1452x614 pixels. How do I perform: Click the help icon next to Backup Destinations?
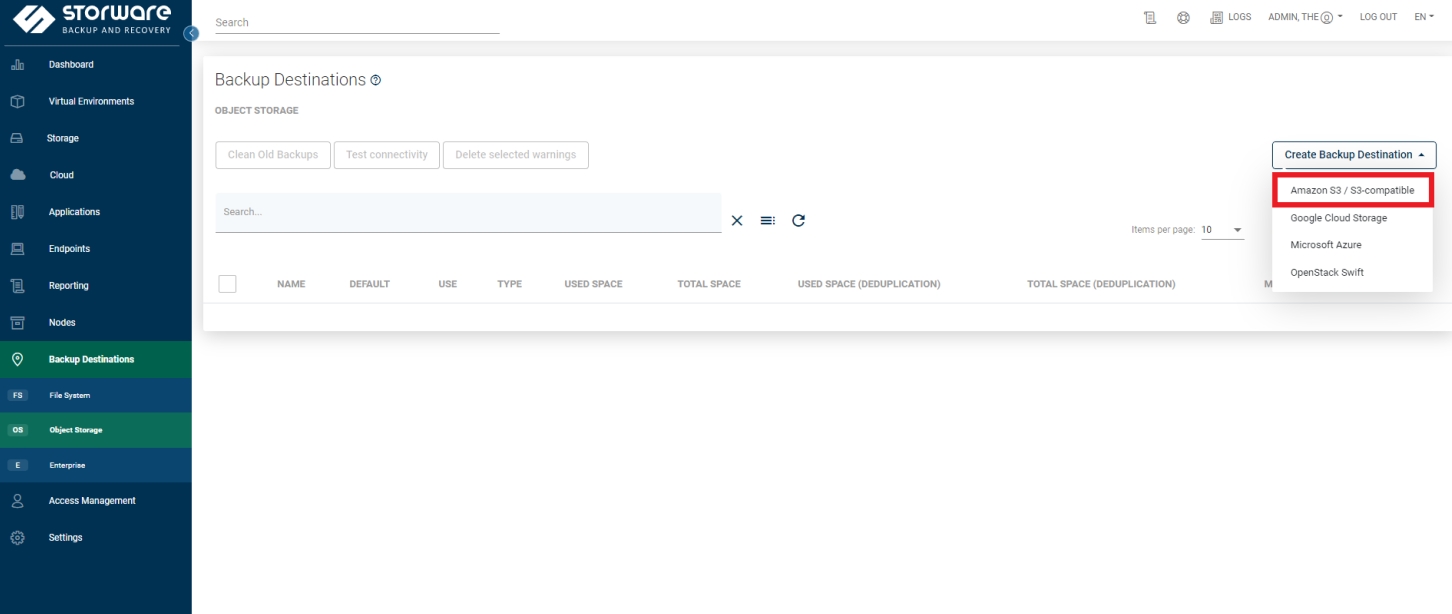[x=376, y=80]
